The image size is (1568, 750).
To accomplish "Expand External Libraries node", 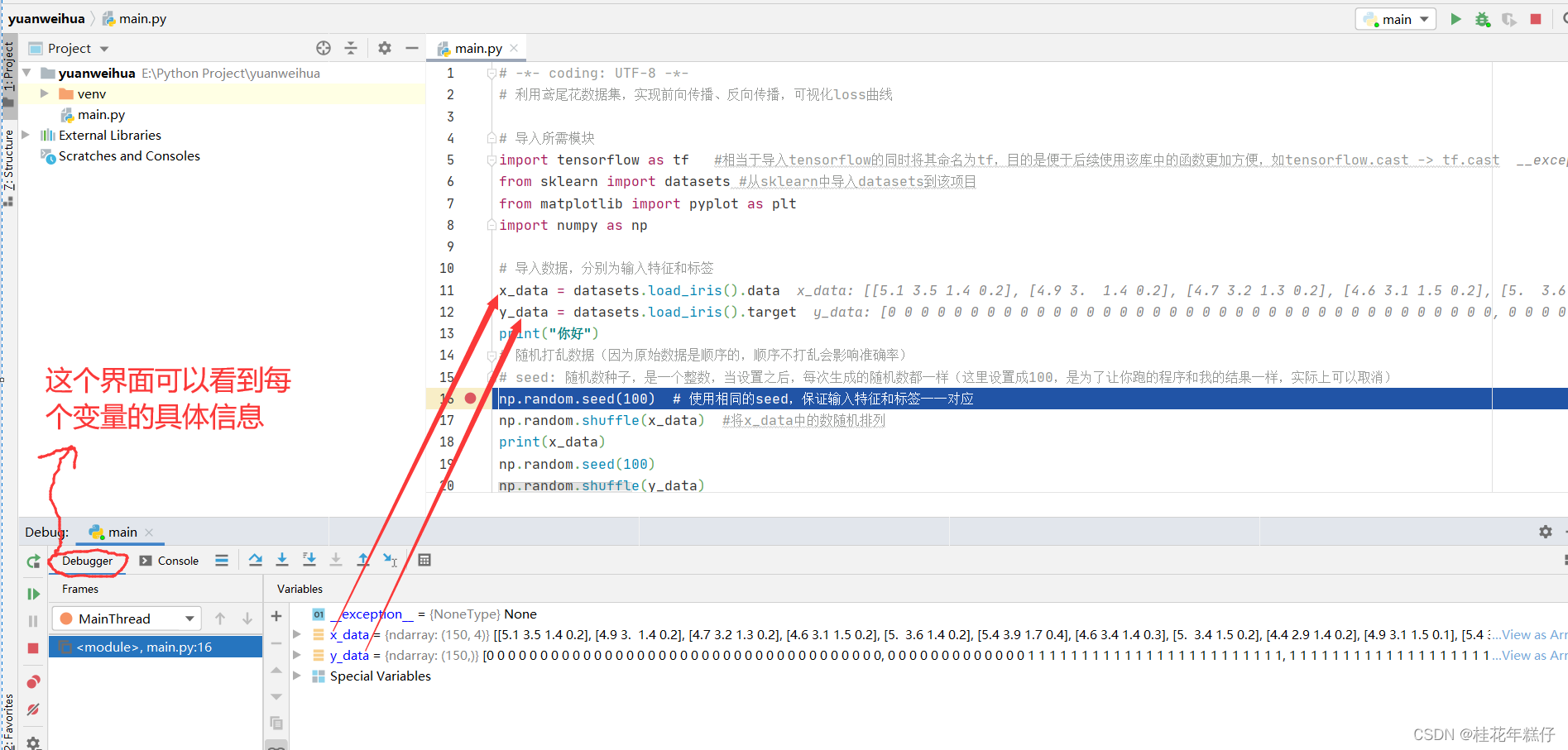I will point(26,135).
